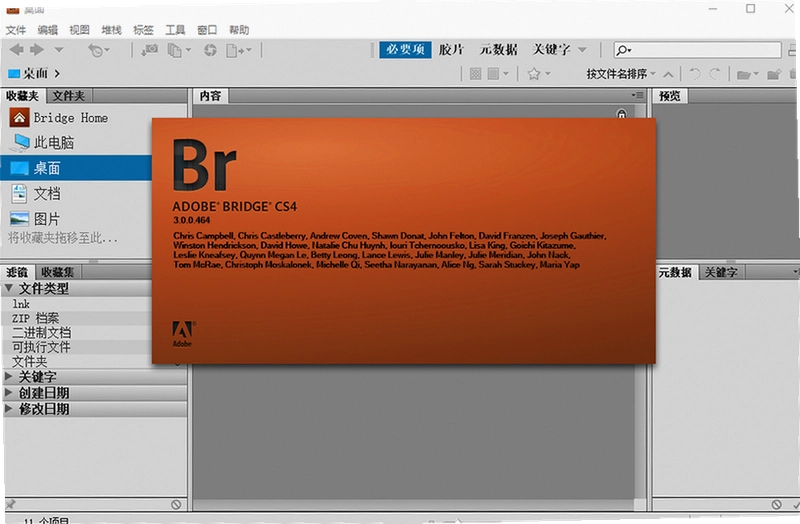Click Get Photos from Camera icon
This screenshot has width=800, height=524.
149,50
